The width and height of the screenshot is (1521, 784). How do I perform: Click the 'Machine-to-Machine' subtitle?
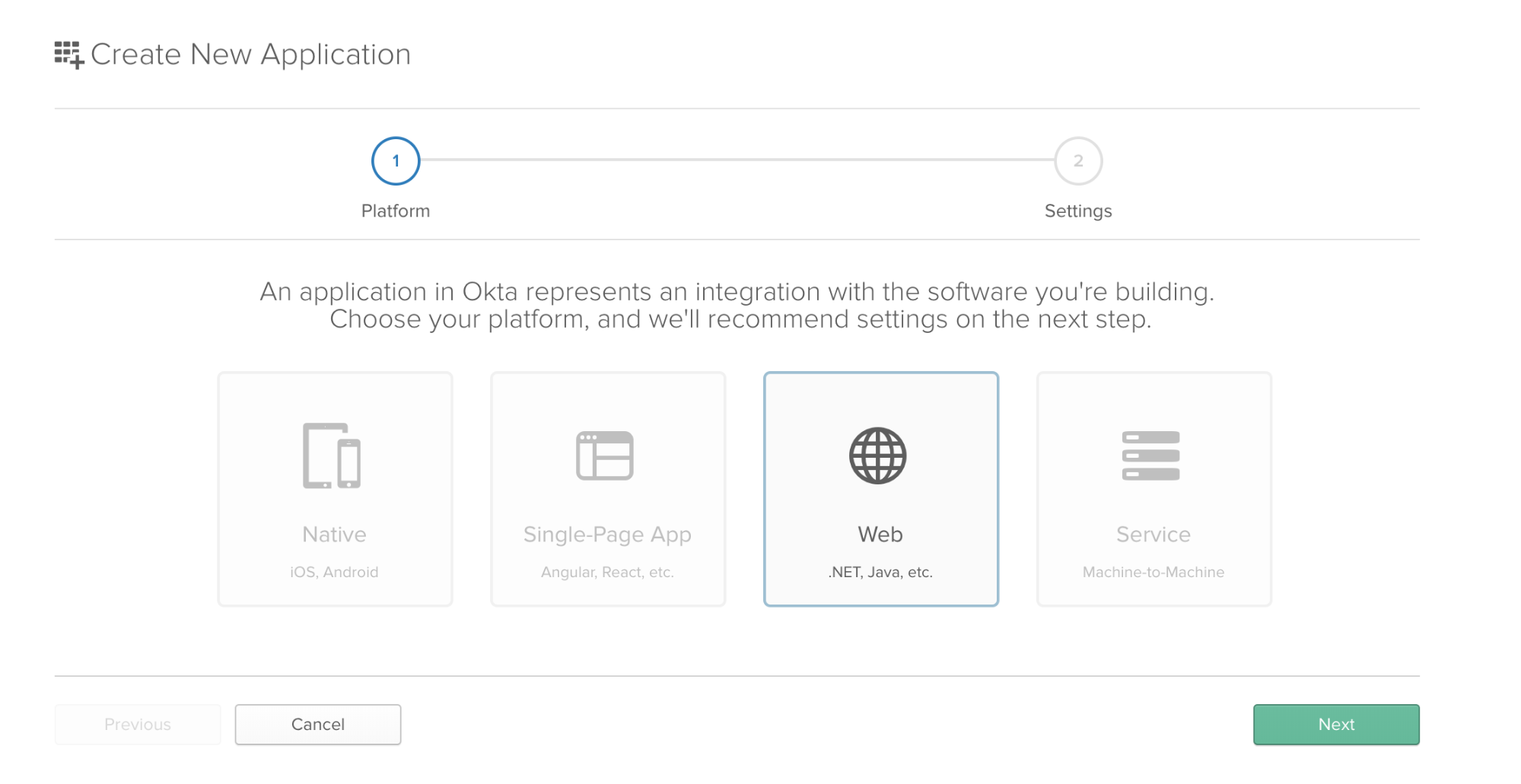(x=1153, y=572)
